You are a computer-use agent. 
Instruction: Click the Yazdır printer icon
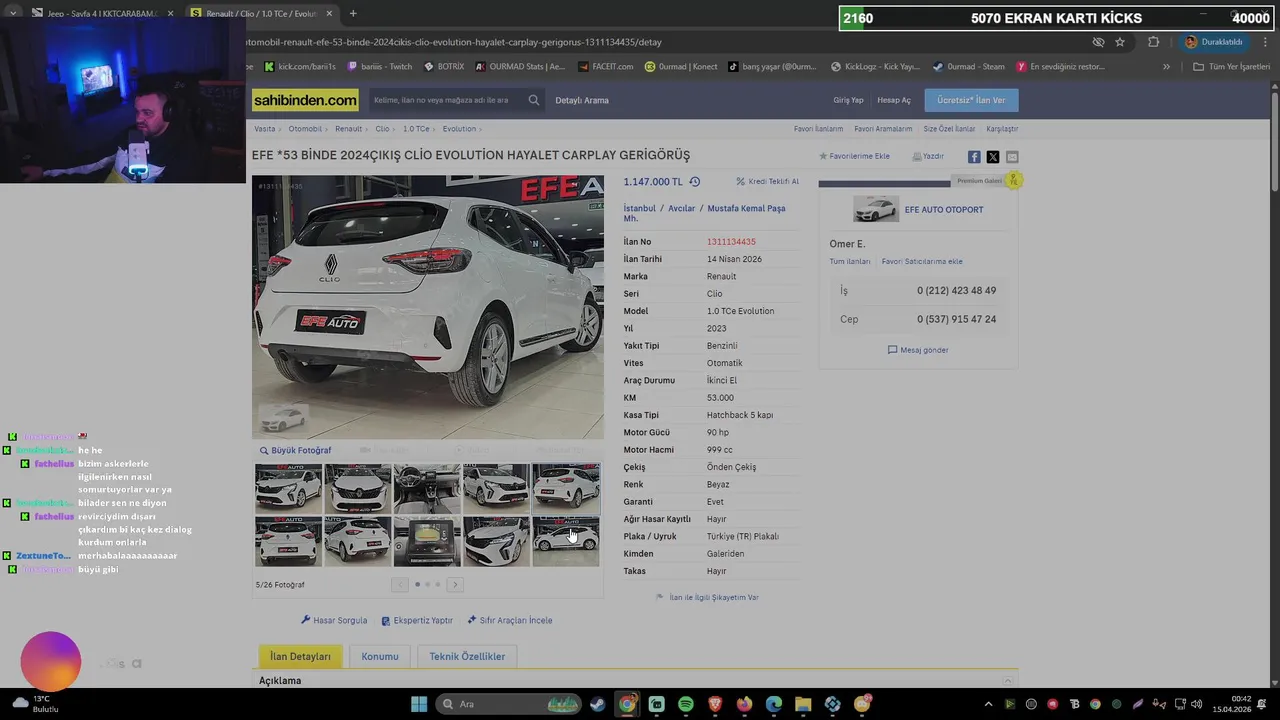(917, 156)
